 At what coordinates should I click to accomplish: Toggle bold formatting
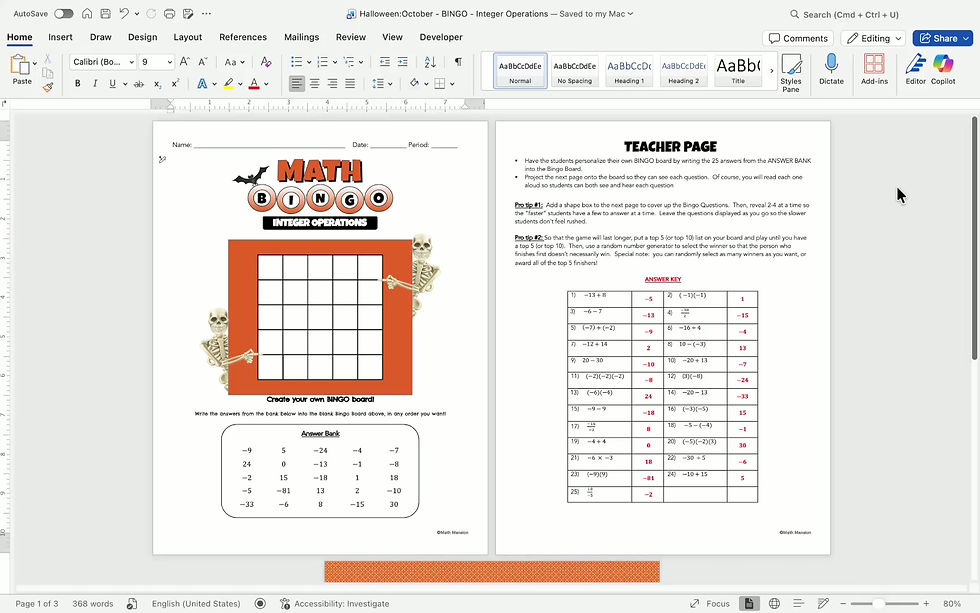(78, 84)
